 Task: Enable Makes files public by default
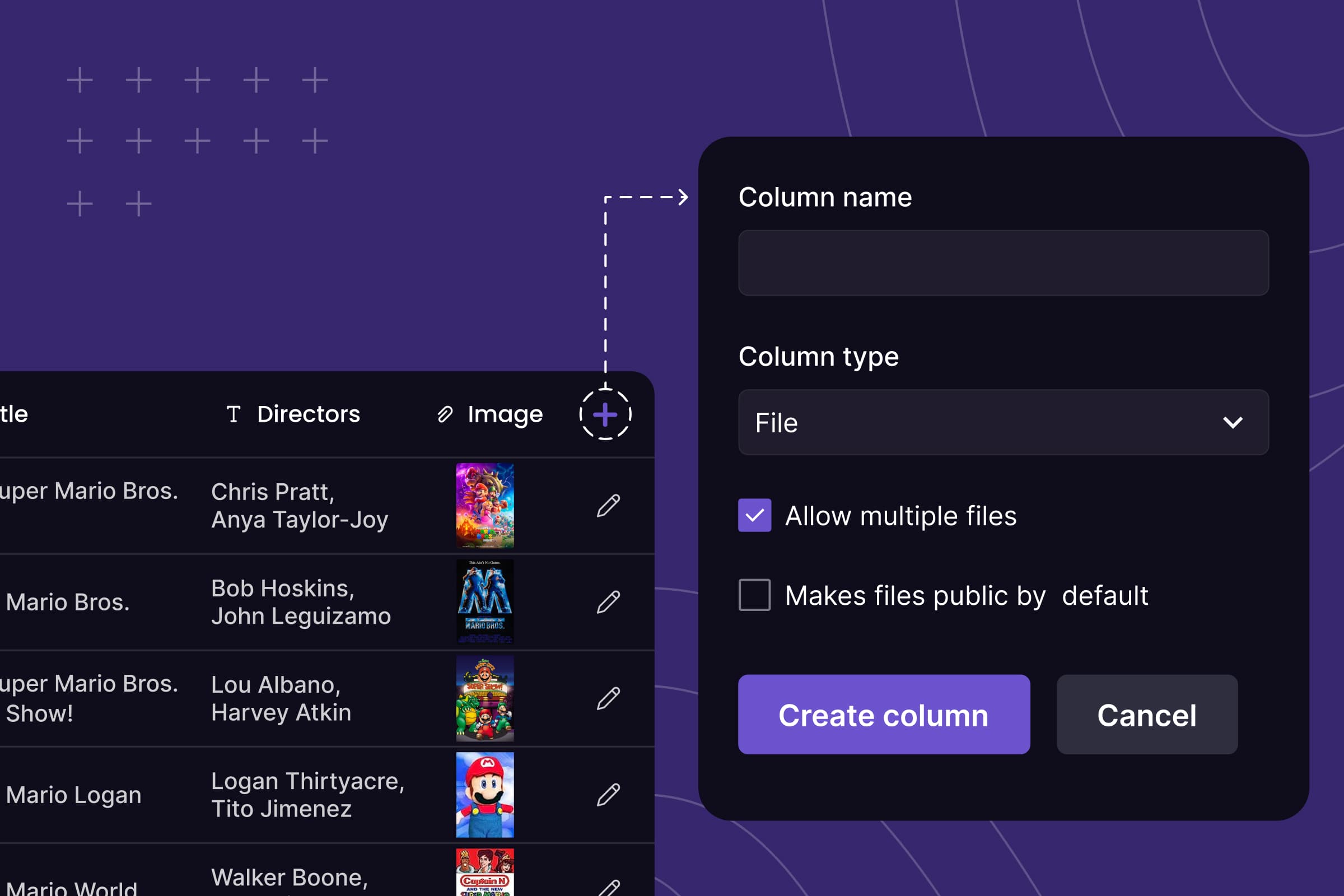754,595
